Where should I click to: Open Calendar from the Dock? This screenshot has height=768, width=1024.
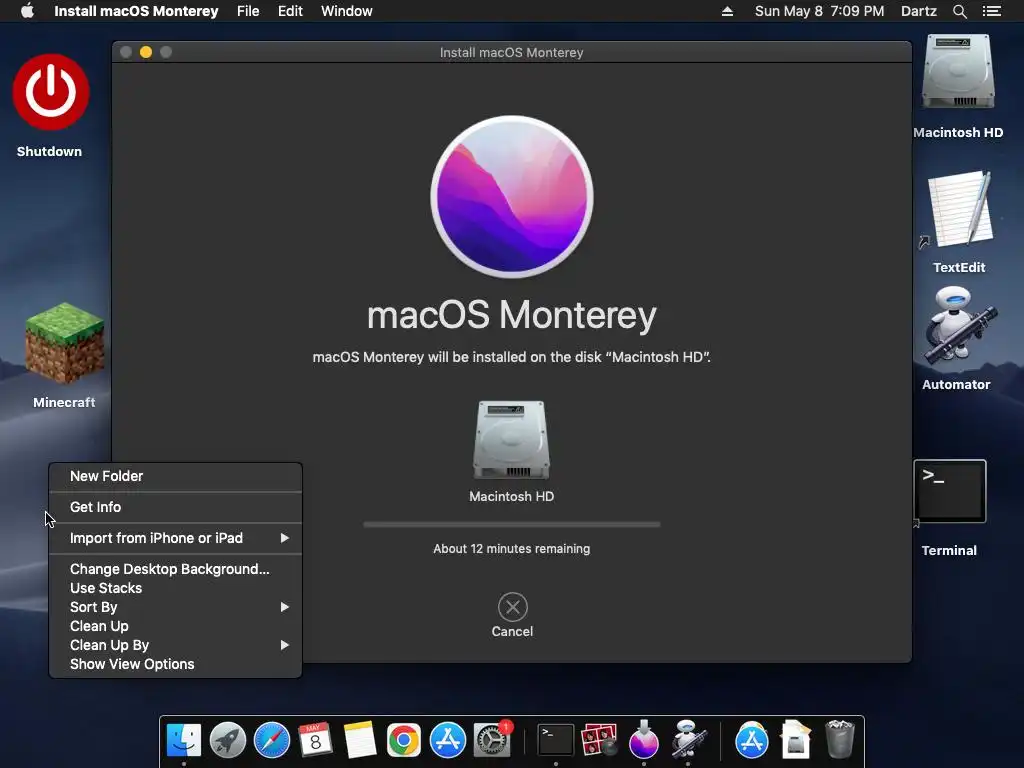pos(315,740)
